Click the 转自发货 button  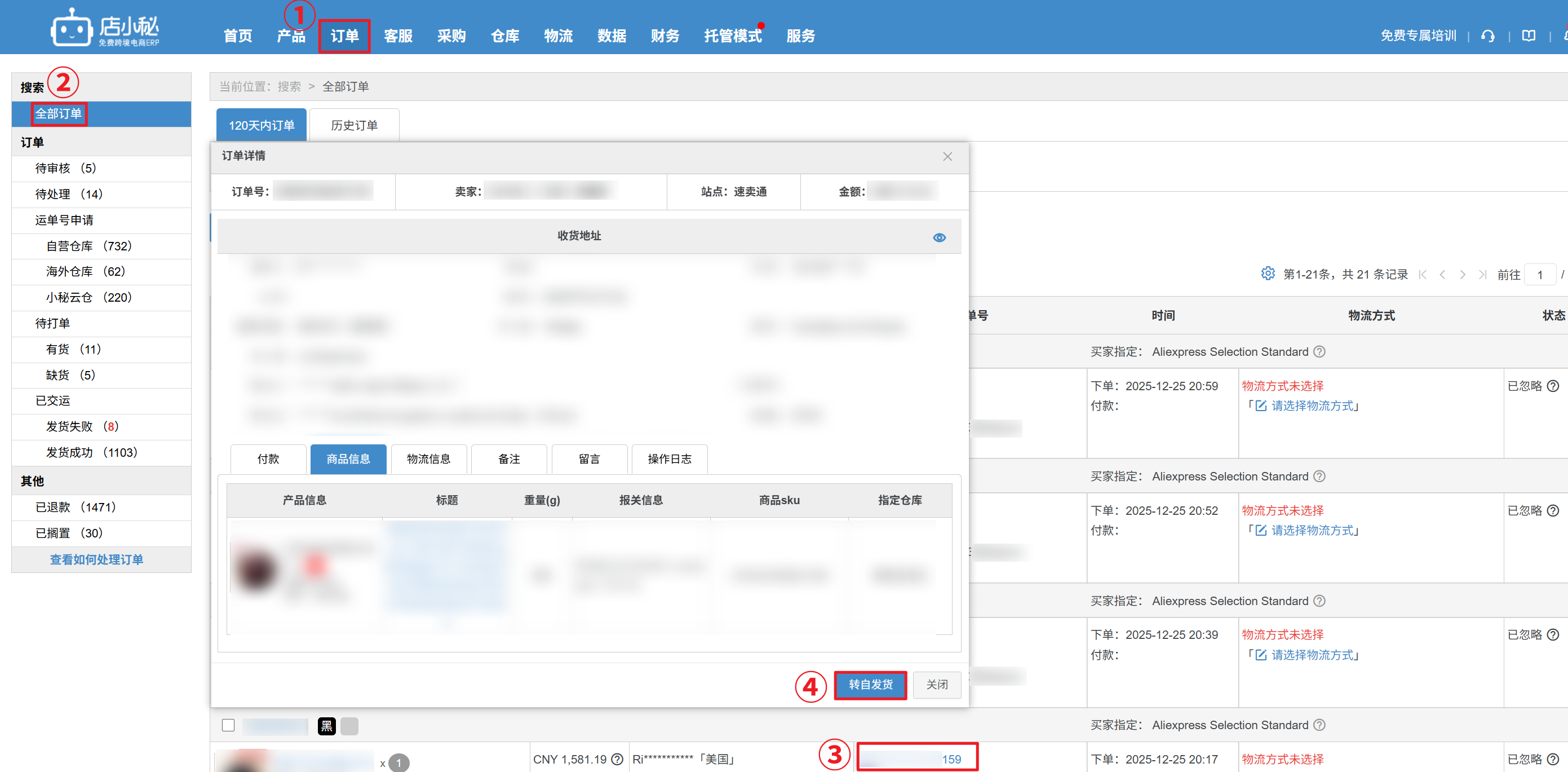pyautogui.click(x=870, y=685)
